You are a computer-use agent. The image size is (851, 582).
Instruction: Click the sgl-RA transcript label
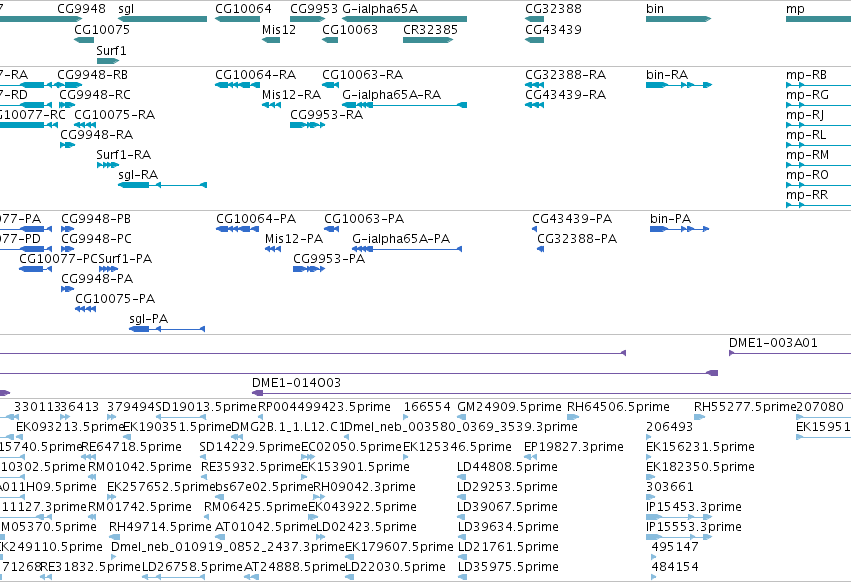pyautogui.click(x=138, y=175)
